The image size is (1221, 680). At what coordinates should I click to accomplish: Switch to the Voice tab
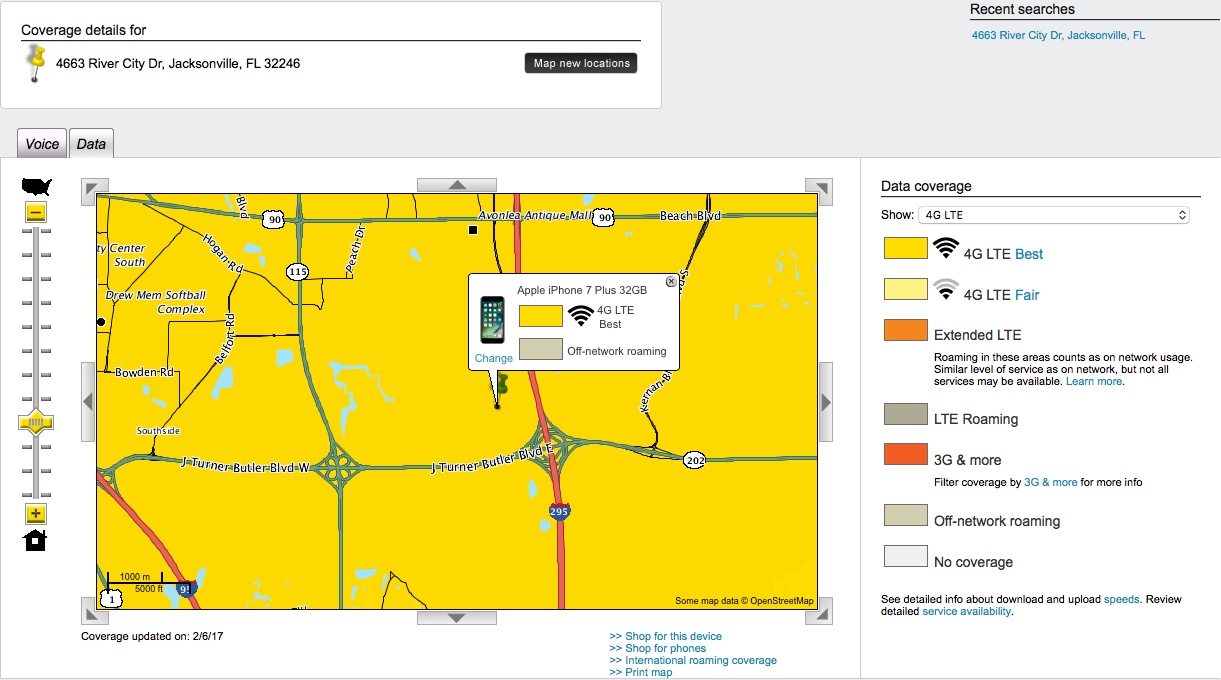click(x=42, y=144)
